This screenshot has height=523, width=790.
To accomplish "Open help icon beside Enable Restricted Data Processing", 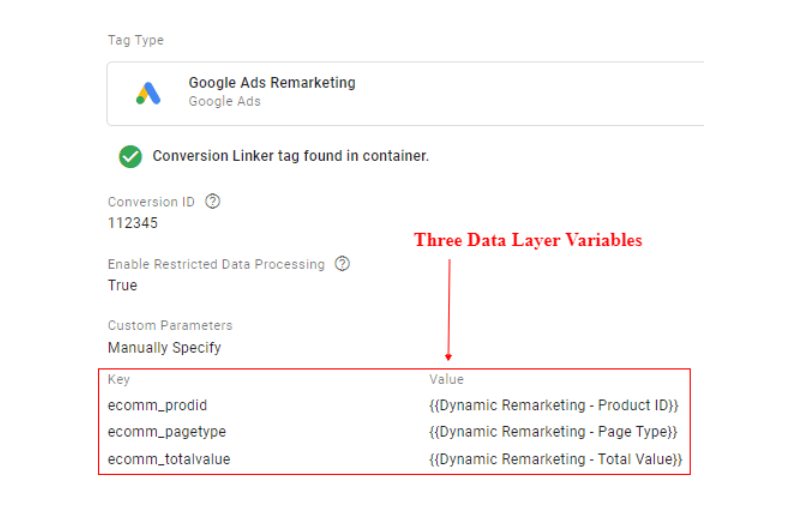I will pyautogui.click(x=342, y=264).
